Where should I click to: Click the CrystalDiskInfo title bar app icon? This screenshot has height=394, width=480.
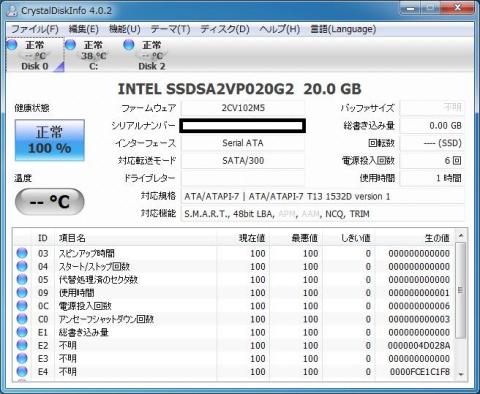(x=12, y=10)
